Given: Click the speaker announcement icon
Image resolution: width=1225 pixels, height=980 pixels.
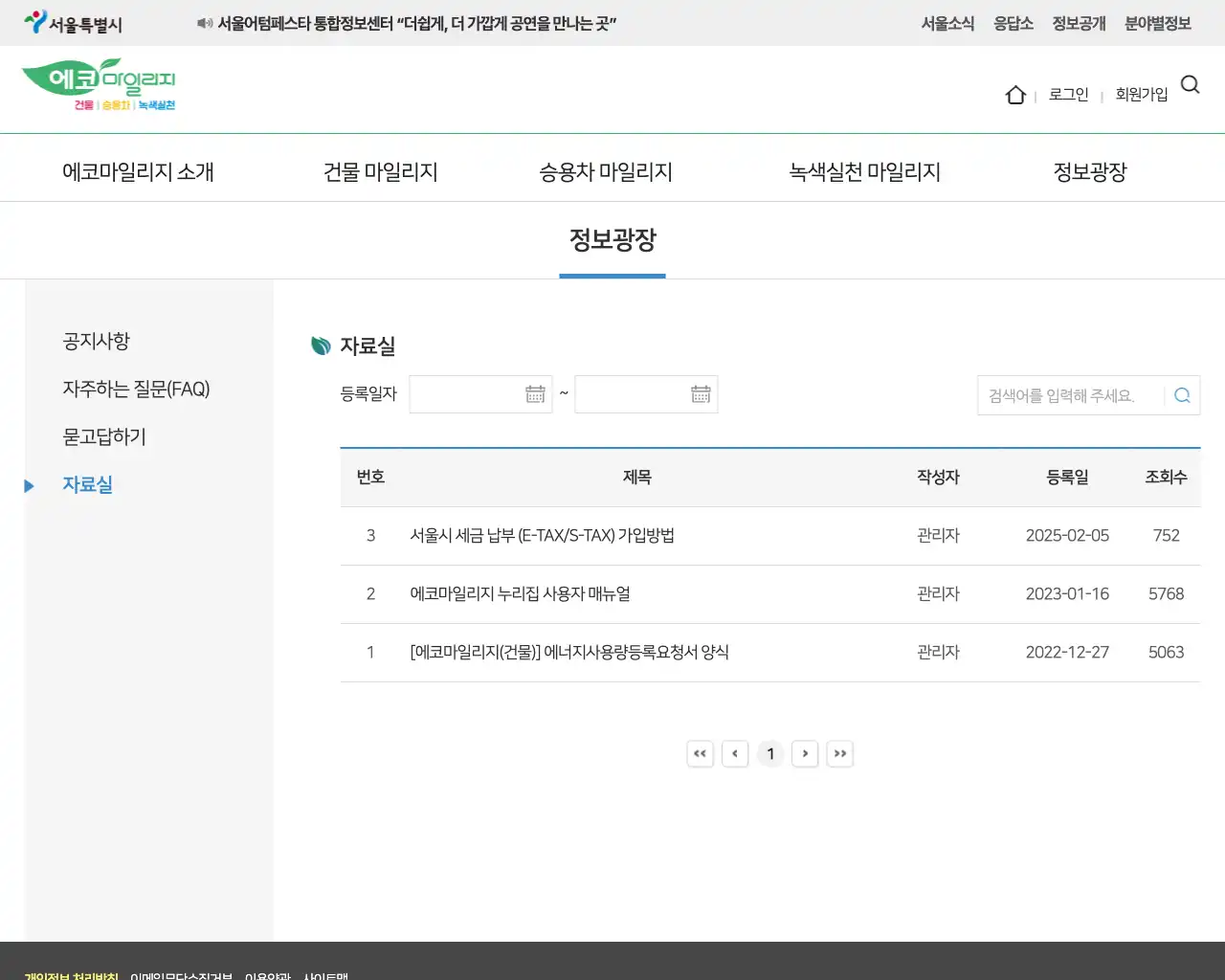Looking at the screenshot, I should (205, 23).
